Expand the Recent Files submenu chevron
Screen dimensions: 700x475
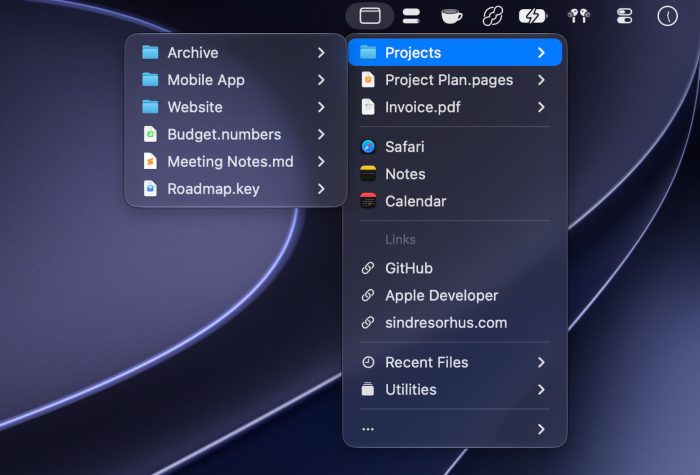[541, 362]
